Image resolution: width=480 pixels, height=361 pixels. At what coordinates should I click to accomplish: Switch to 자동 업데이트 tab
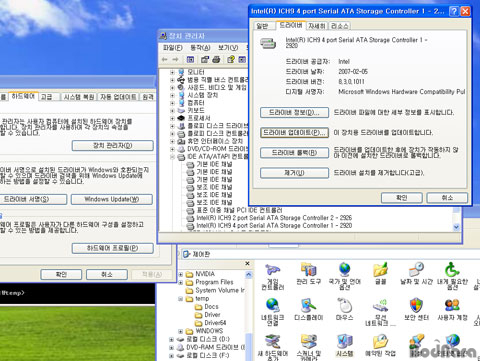(x=118, y=97)
